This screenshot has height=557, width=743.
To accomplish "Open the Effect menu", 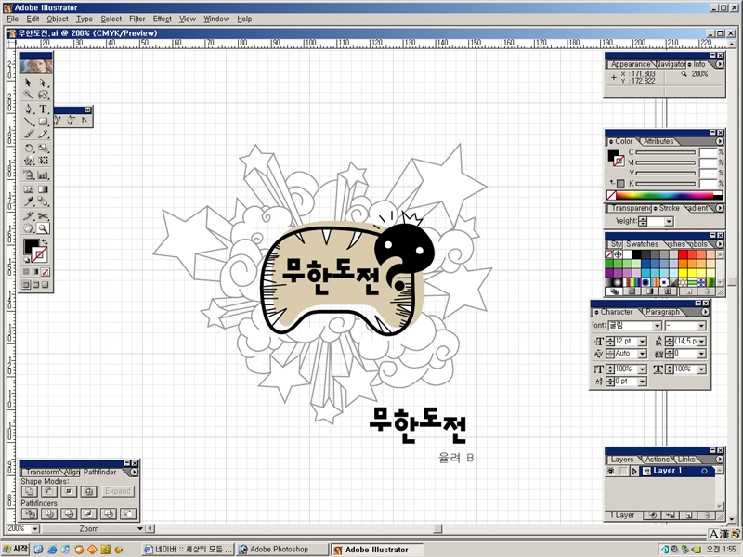I will click(162, 19).
